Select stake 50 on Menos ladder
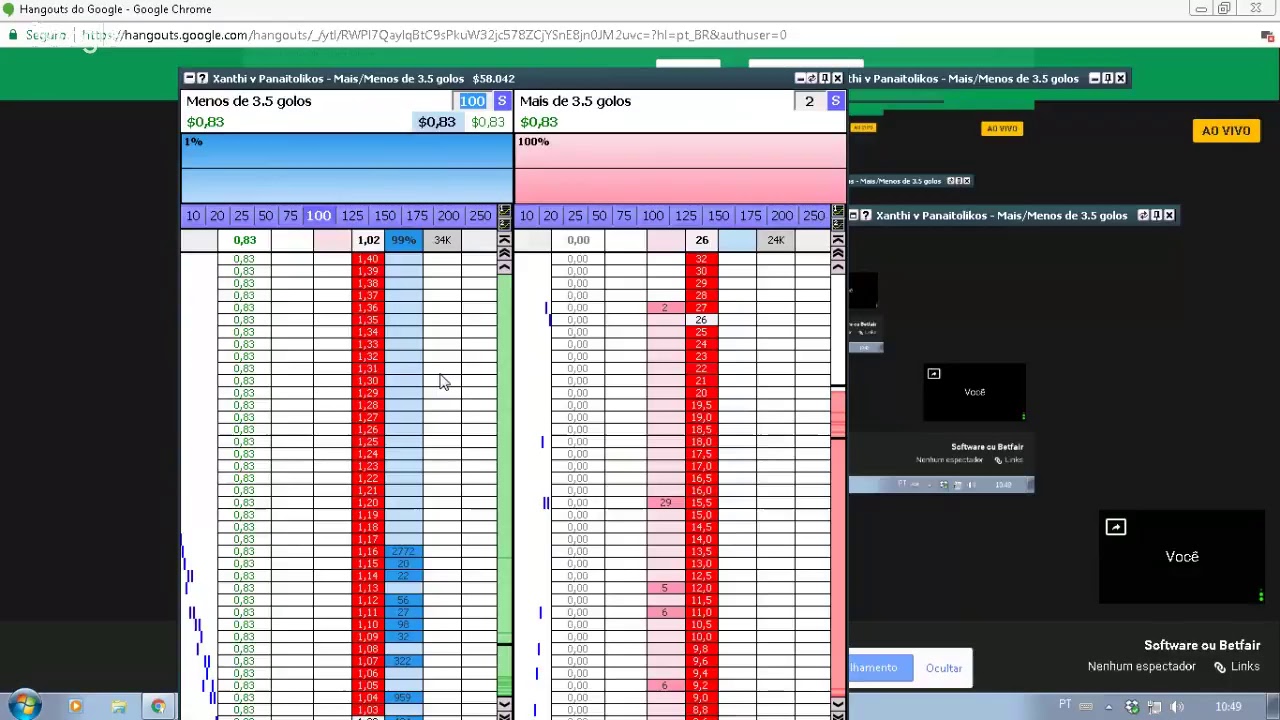 (x=265, y=216)
